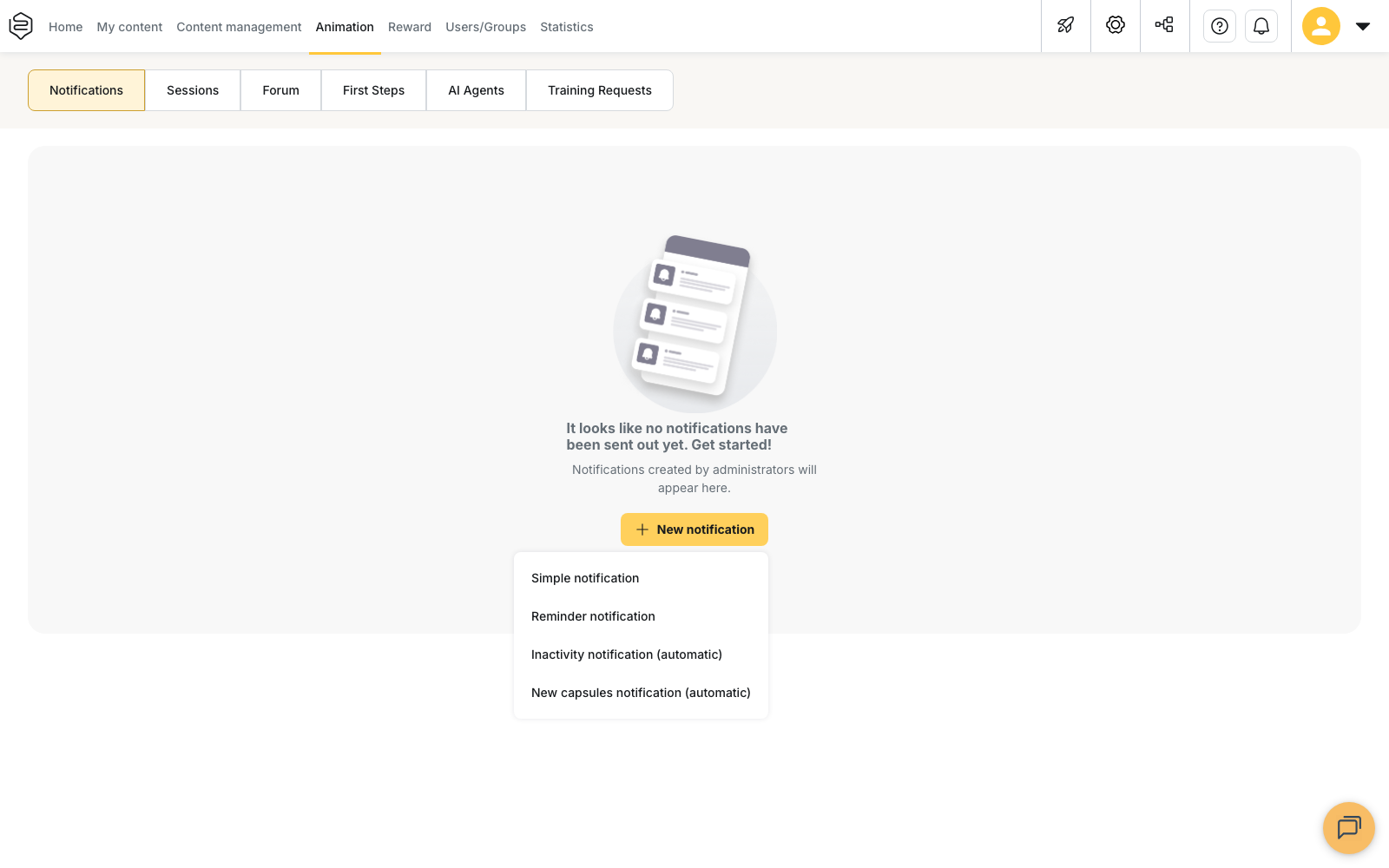The image size is (1389, 868).
Task: Go to the Home menu
Action: pos(66,27)
